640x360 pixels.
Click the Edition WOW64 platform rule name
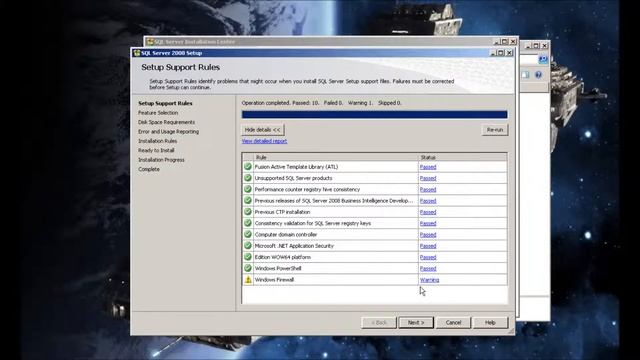(x=282, y=257)
